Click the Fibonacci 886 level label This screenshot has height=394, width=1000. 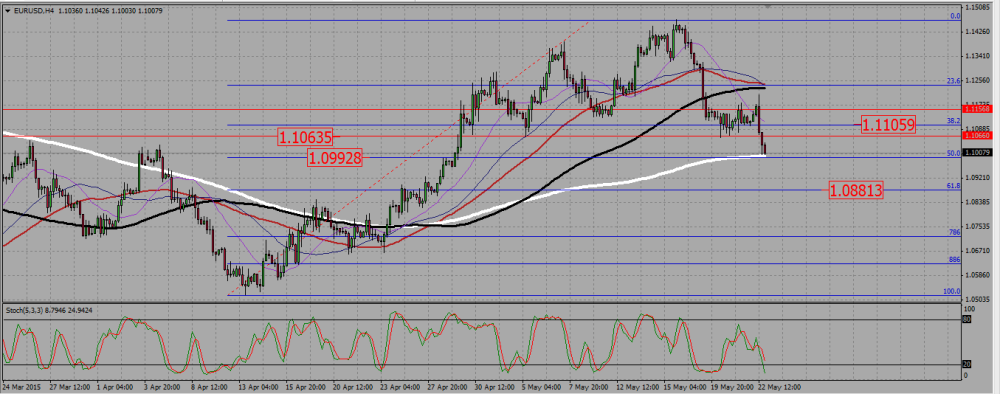pos(955,259)
